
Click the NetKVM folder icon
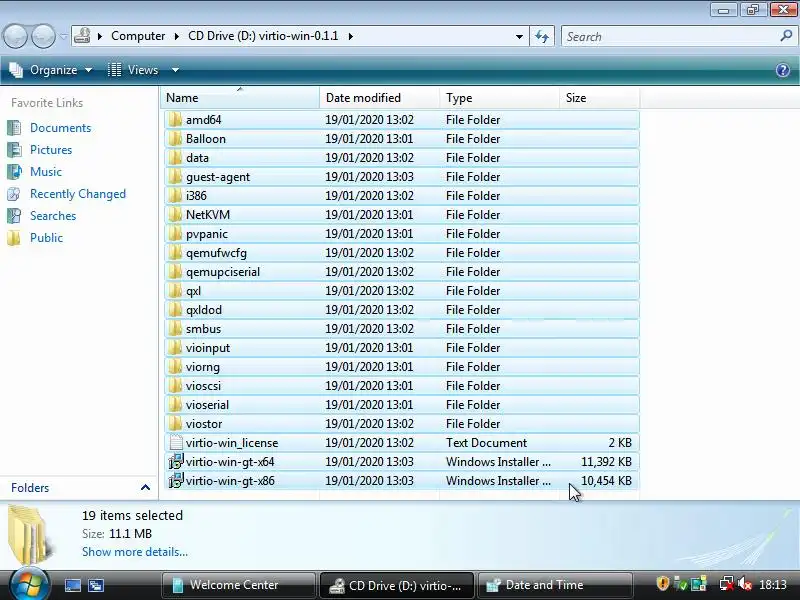[x=175, y=215]
